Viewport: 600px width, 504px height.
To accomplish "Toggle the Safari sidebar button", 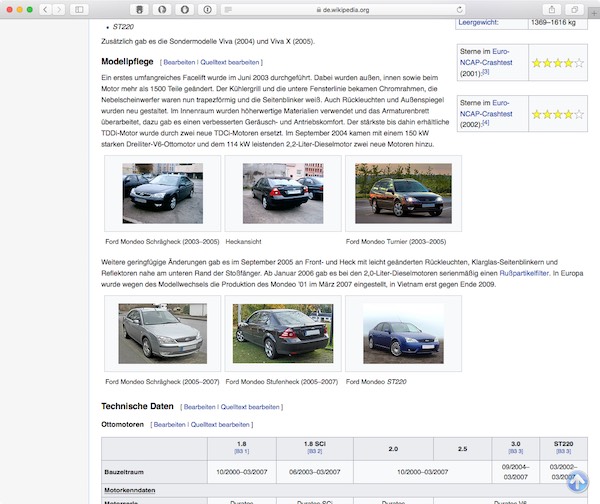I will pyautogui.click(x=79, y=10).
